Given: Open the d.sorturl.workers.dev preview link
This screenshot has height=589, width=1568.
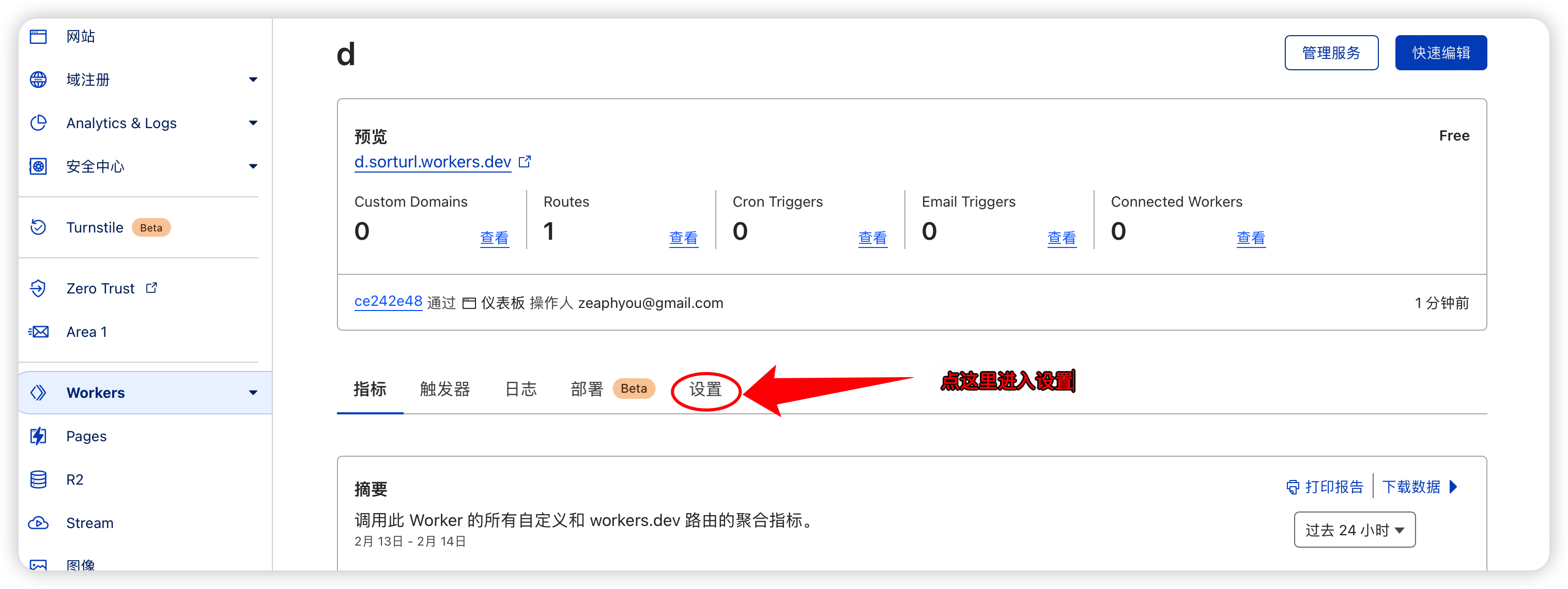Looking at the screenshot, I should point(432,162).
